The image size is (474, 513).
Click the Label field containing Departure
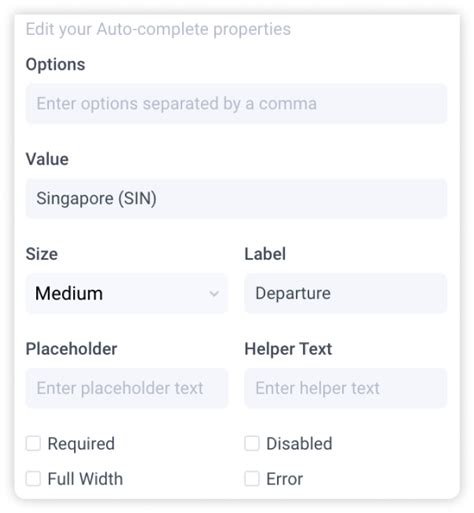(345, 293)
